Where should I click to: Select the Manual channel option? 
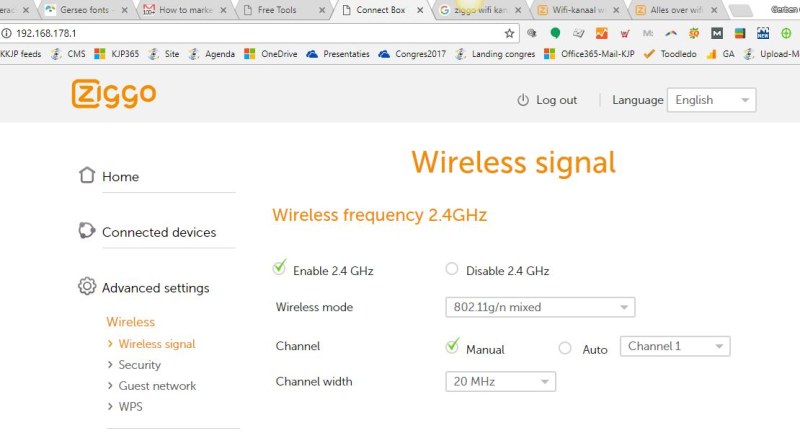(452, 348)
